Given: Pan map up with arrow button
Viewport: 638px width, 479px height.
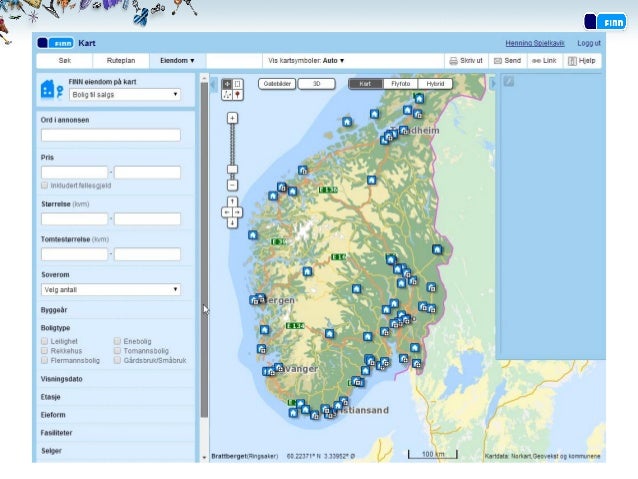Looking at the screenshot, I should pyautogui.click(x=232, y=201).
